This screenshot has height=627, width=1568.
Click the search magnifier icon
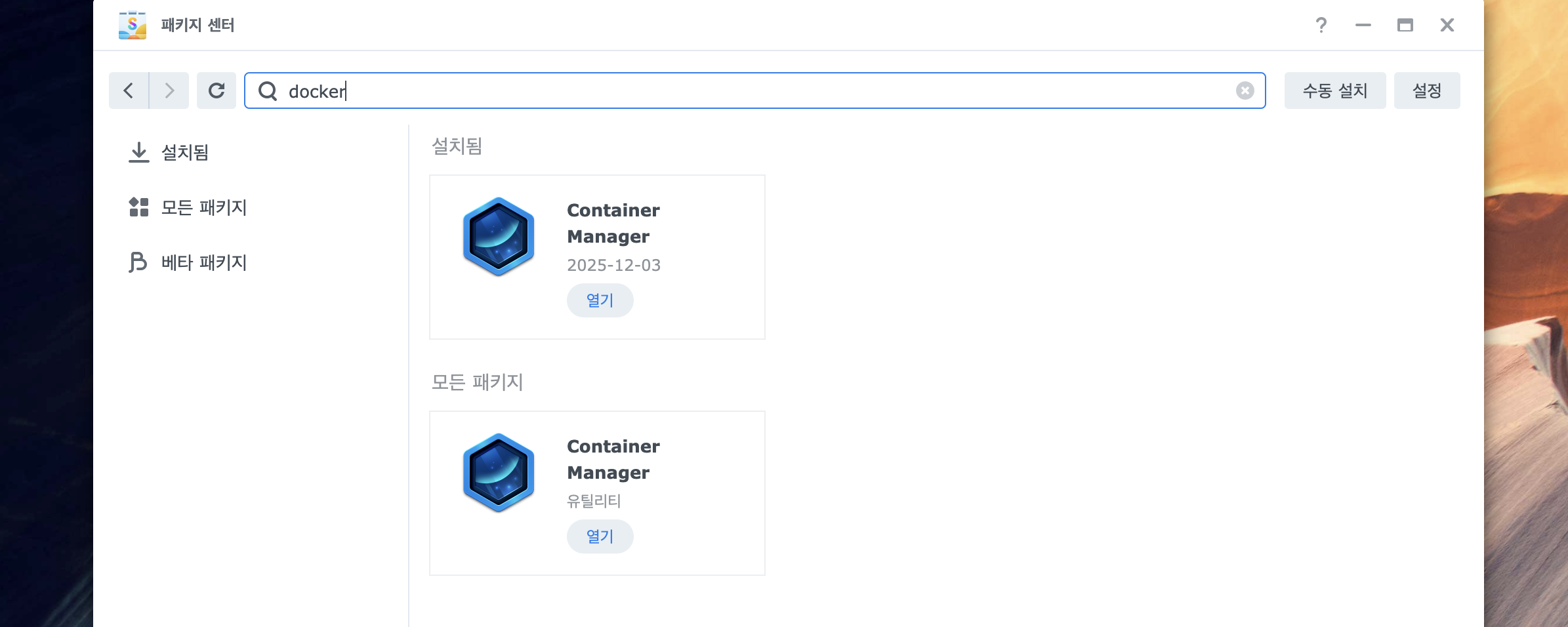(x=267, y=91)
